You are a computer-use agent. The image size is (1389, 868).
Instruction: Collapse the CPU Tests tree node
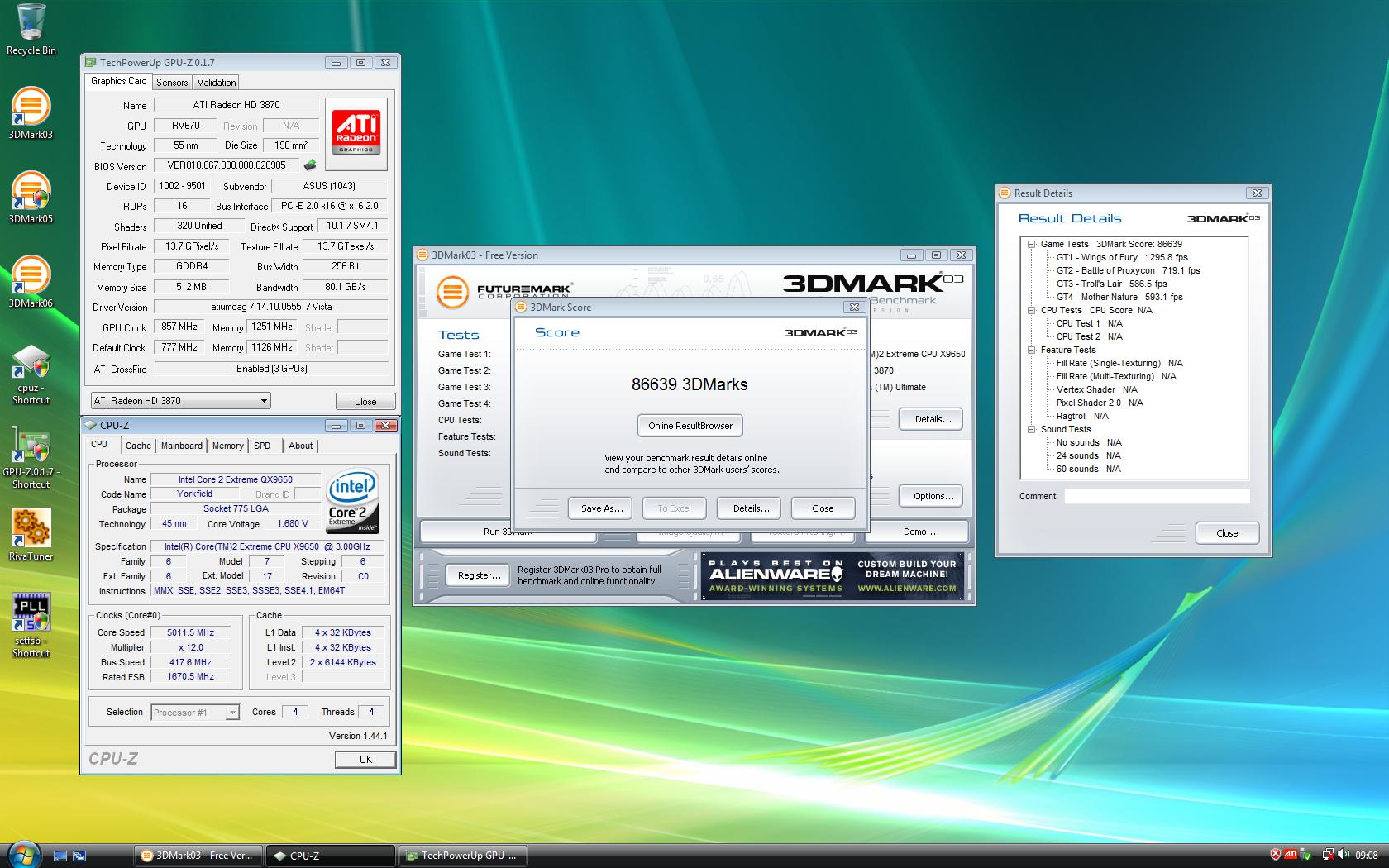point(1031,311)
